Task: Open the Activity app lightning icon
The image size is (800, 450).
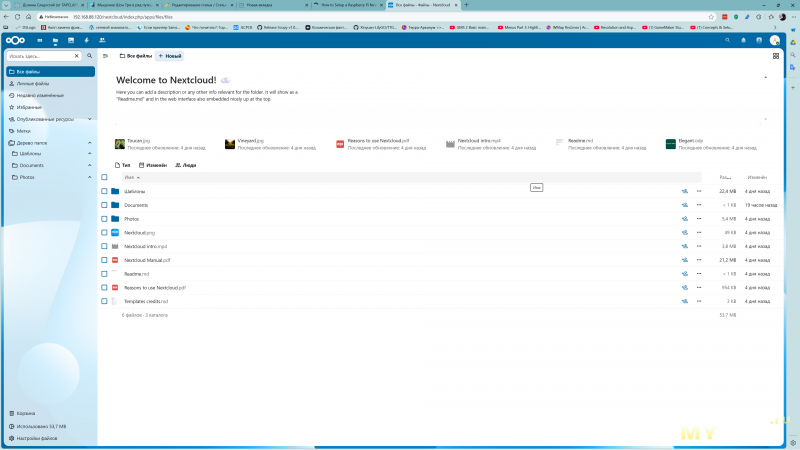Action: pyautogui.click(x=87, y=40)
